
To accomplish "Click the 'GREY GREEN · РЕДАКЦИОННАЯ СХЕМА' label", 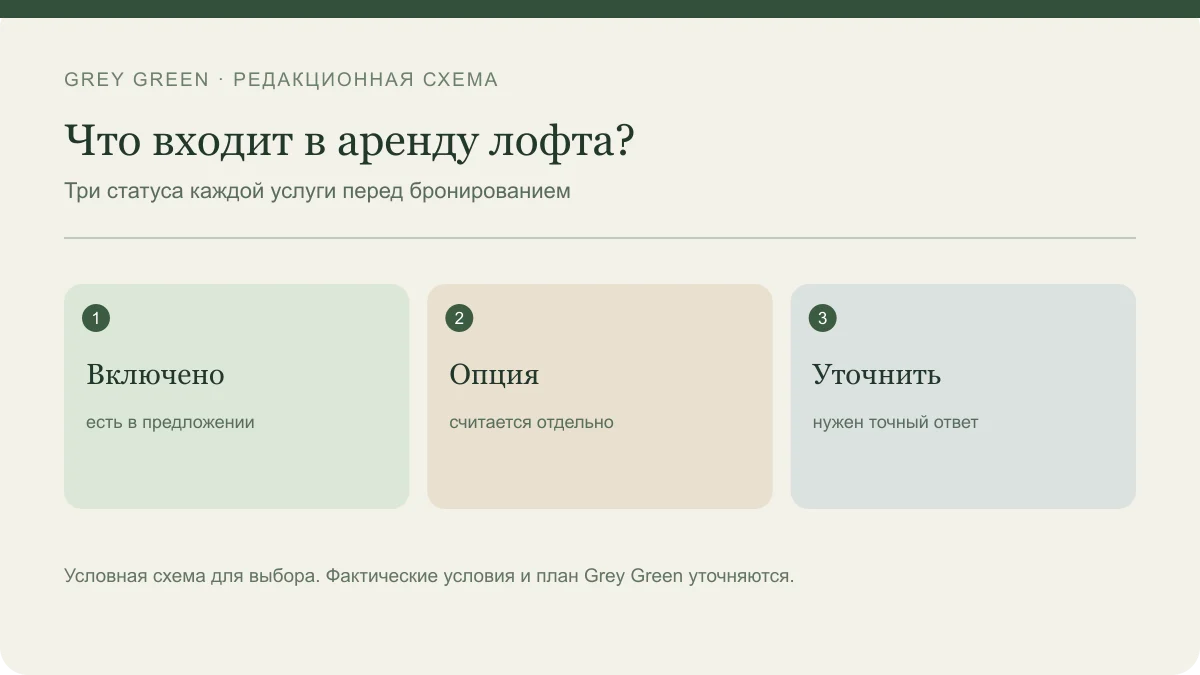I will tap(281, 79).
